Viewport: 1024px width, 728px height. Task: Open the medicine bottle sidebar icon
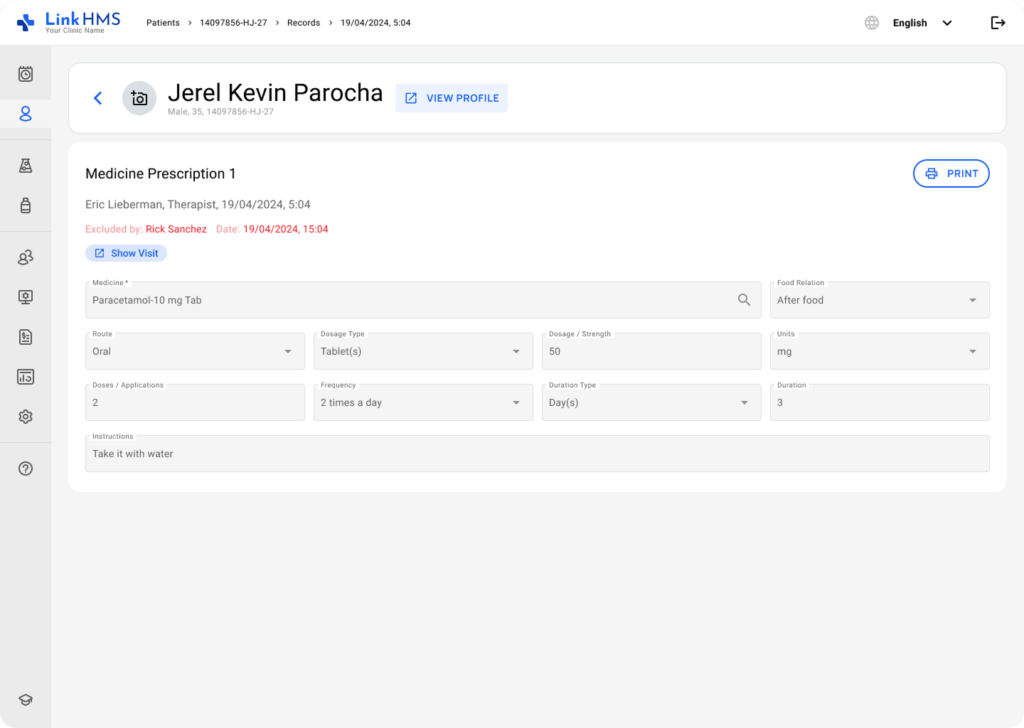26,205
